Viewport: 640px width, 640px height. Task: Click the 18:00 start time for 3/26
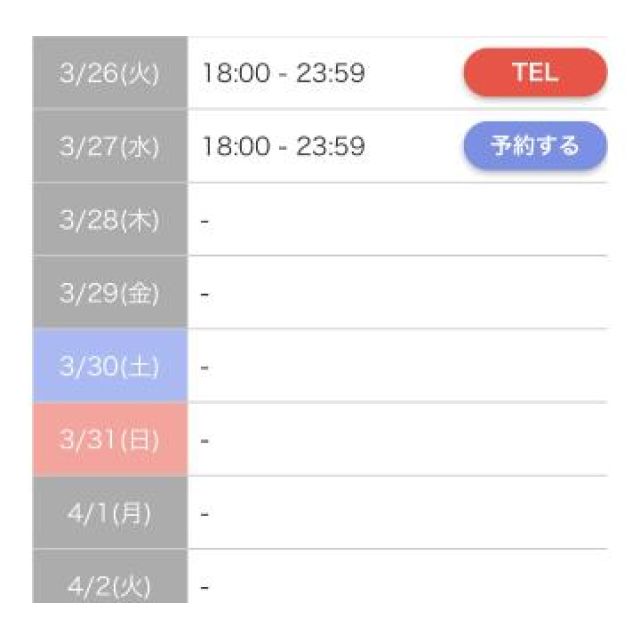pyautogui.click(x=234, y=73)
